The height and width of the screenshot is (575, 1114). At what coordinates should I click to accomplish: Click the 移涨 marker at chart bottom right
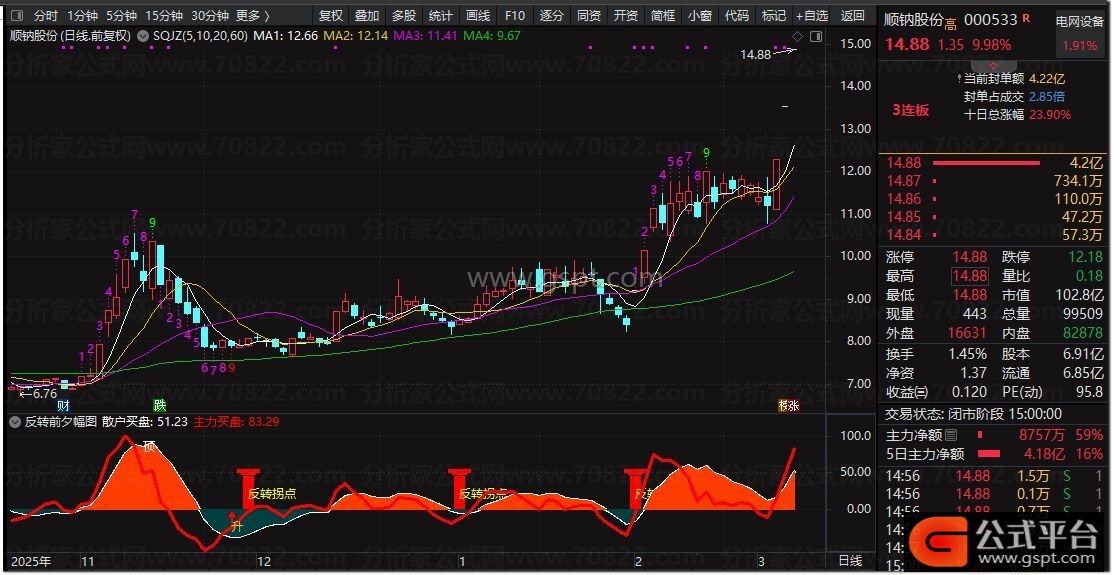point(788,405)
